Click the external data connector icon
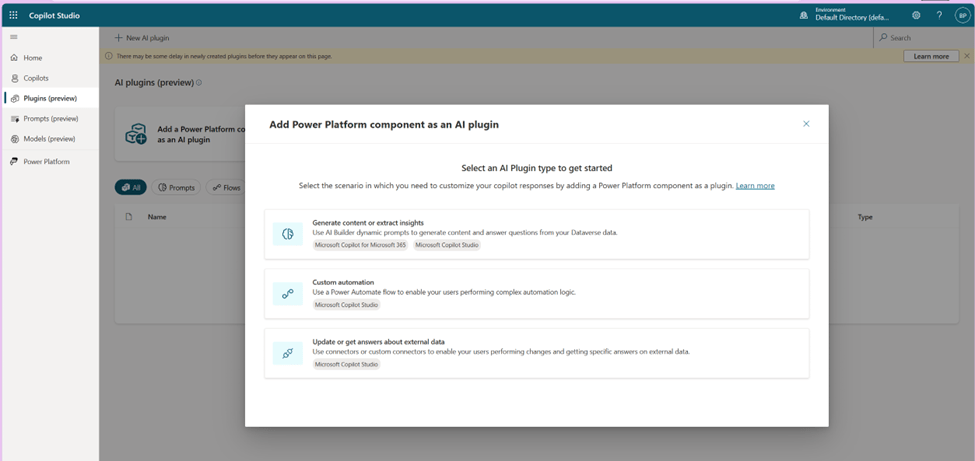This screenshot has width=975, height=461. pos(288,353)
